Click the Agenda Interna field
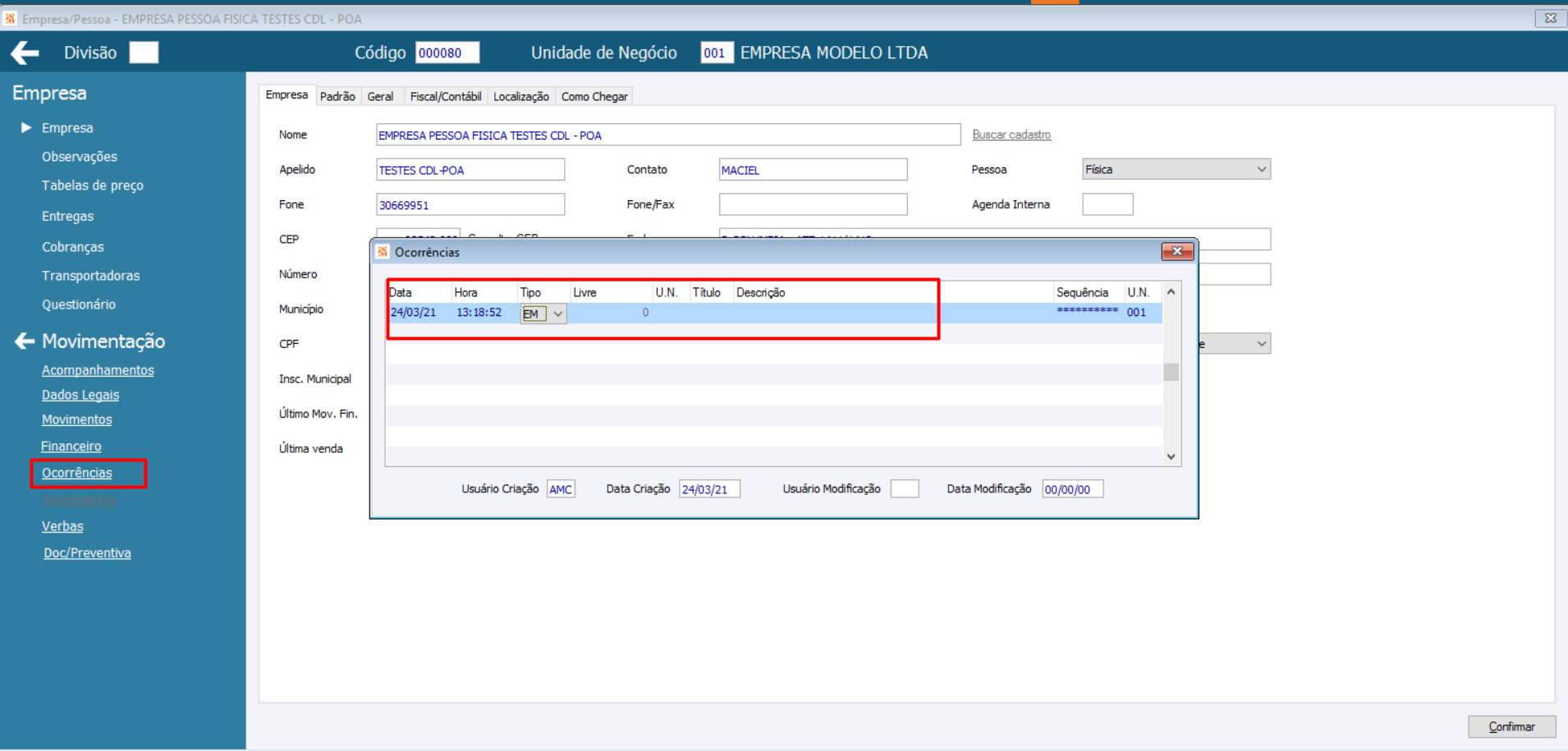 coord(1107,204)
